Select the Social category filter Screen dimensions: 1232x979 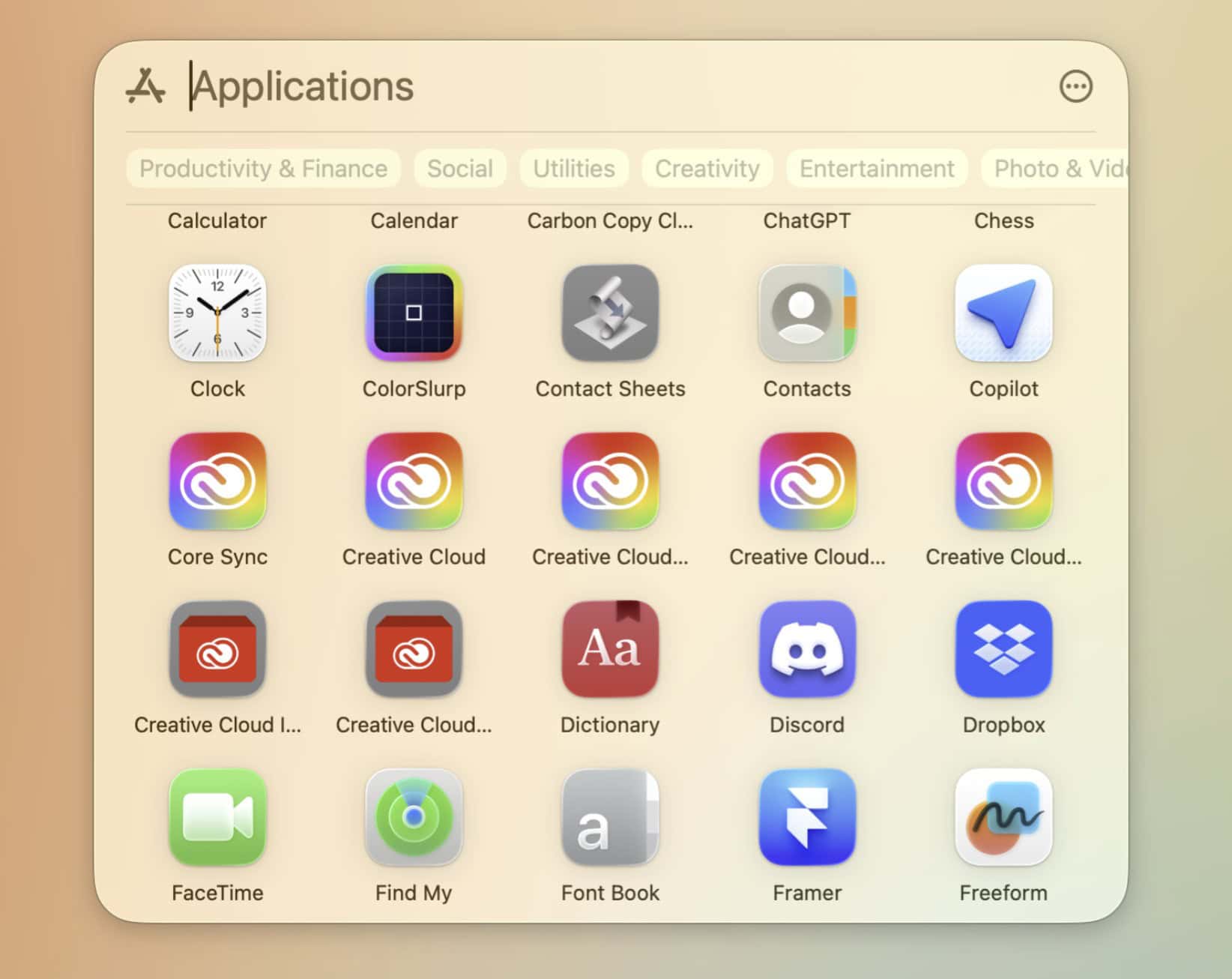click(x=459, y=169)
